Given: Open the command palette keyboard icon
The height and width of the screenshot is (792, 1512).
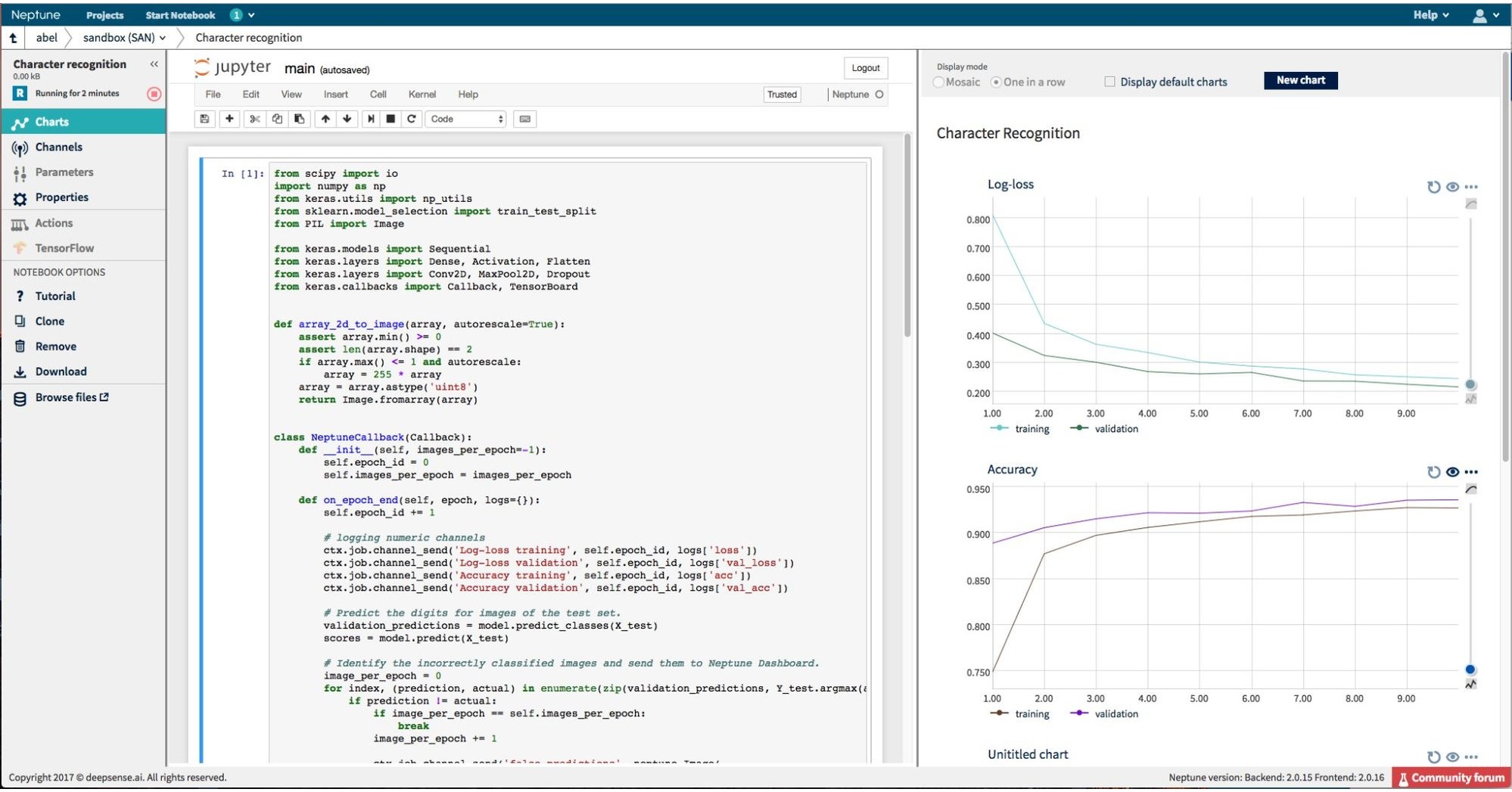Looking at the screenshot, I should click(x=523, y=119).
